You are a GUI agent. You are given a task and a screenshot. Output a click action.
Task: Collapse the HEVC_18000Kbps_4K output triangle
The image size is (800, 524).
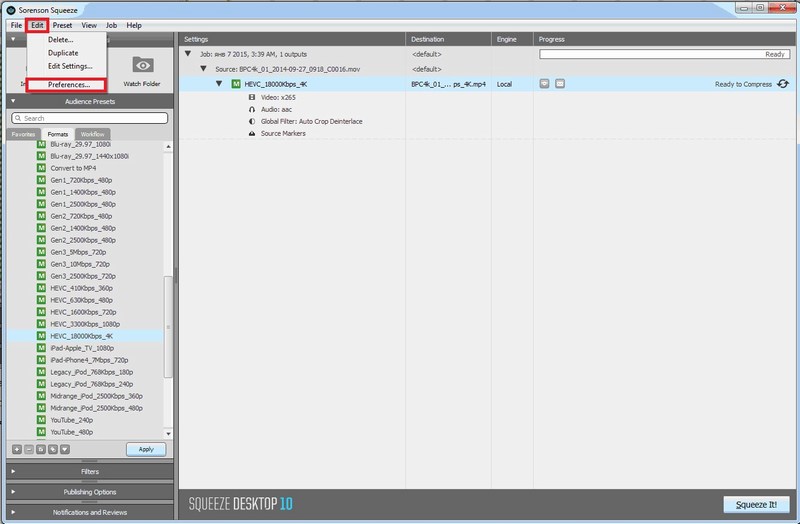(x=219, y=84)
